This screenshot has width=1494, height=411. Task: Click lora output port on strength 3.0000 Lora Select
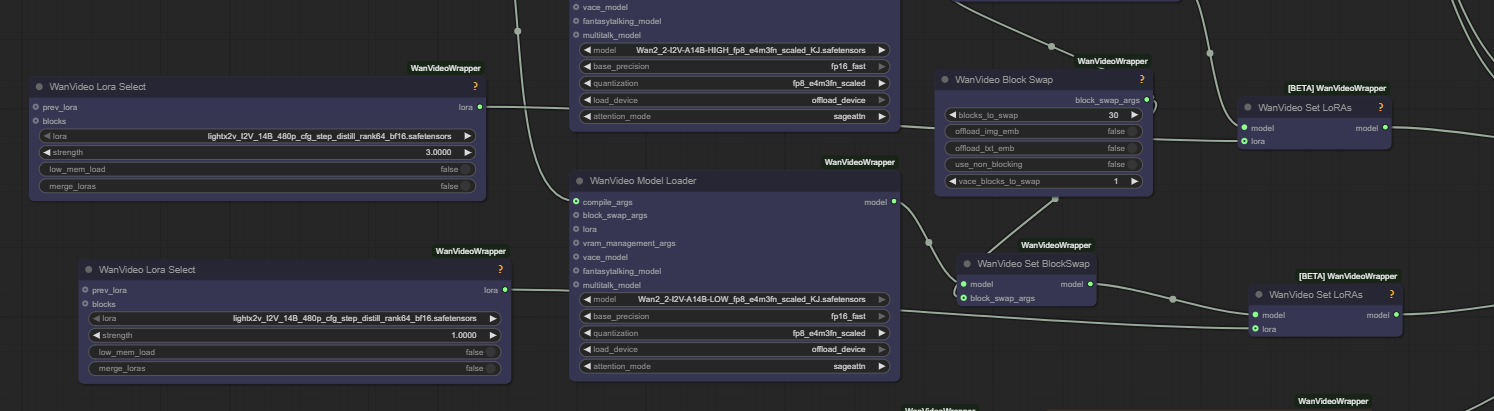[x=480, y=106]
